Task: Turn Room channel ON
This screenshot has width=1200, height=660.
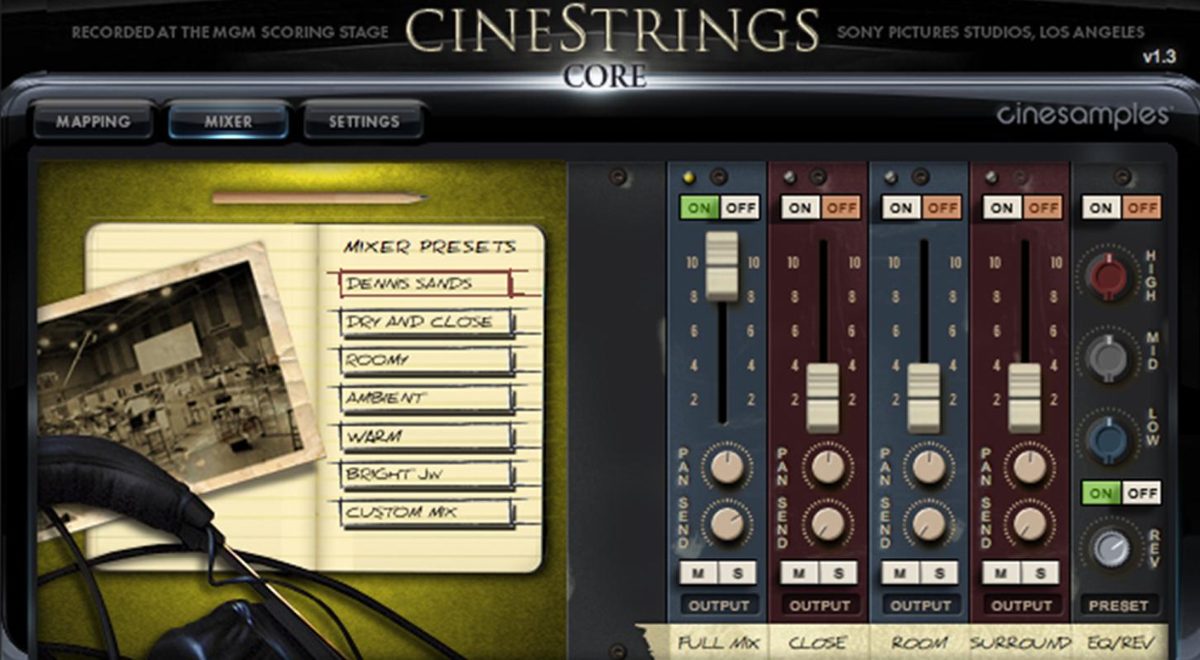Action: tap(901, 208)
